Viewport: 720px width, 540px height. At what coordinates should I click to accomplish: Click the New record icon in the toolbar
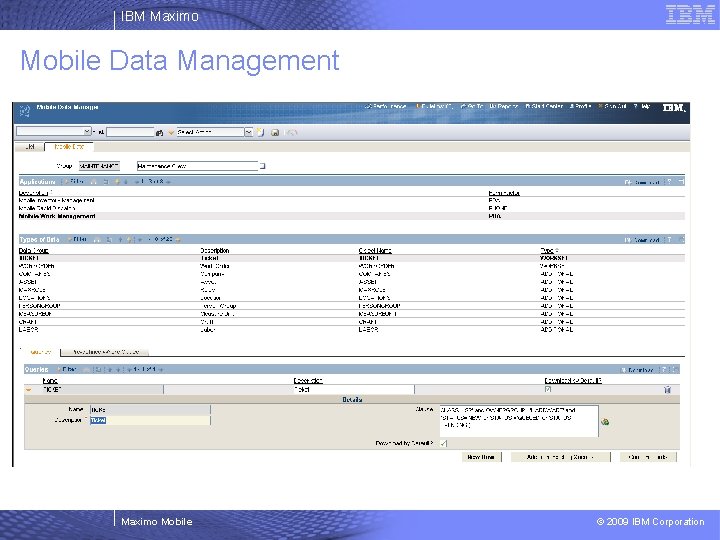pyautogui.click(x=260, y=132)
